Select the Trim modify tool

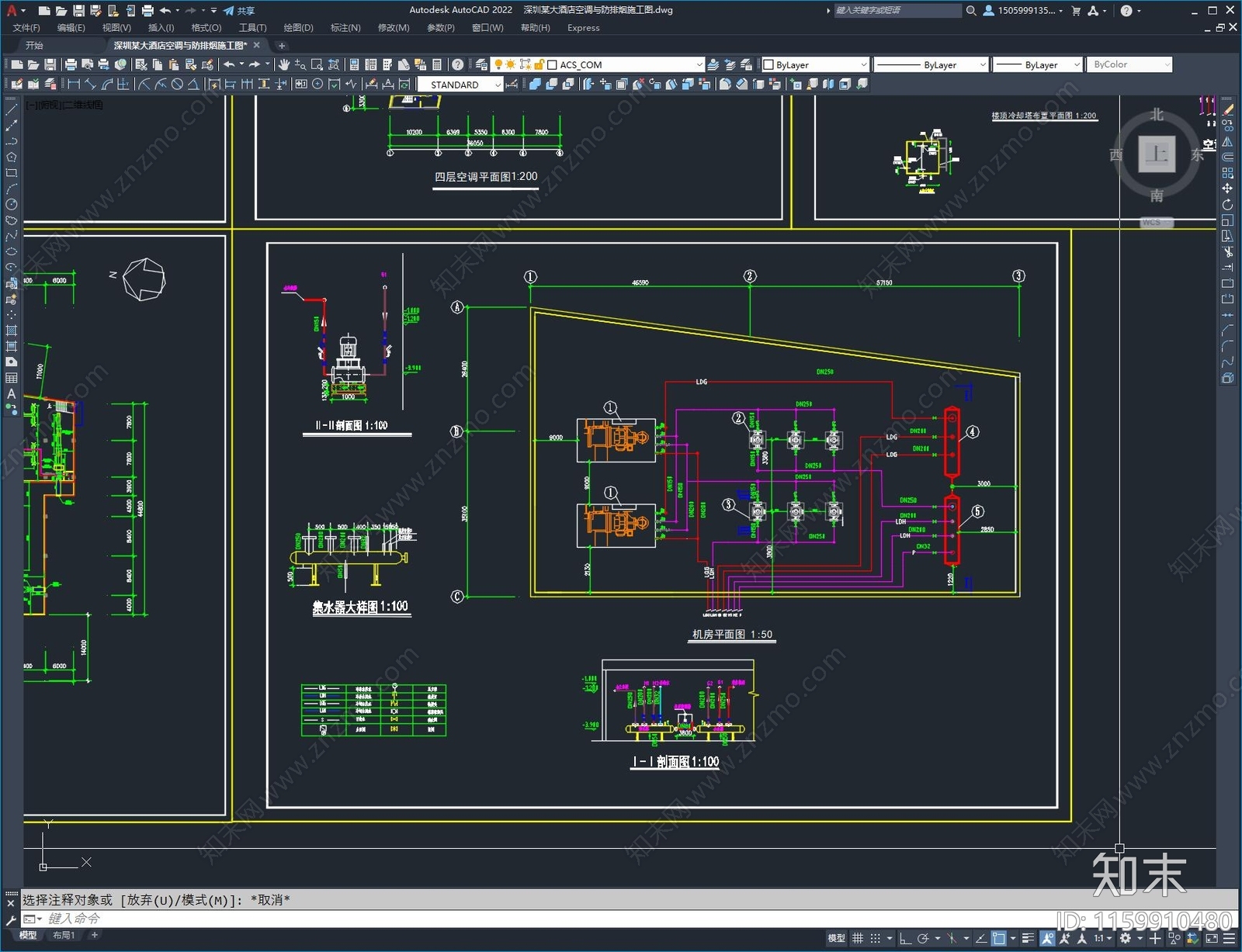pos(1227,252)
